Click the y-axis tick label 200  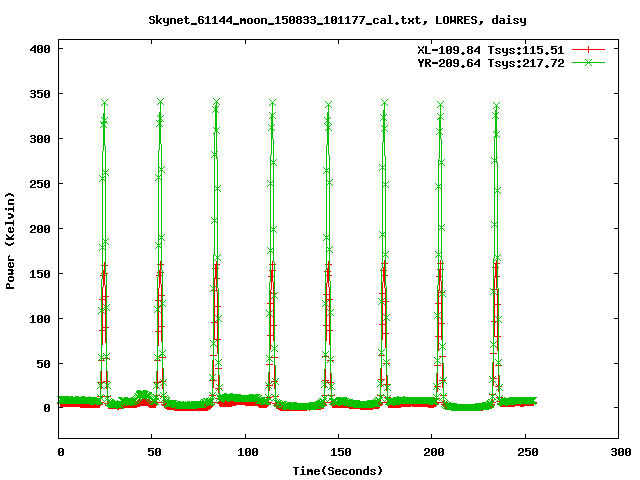[x=40, y=229]
